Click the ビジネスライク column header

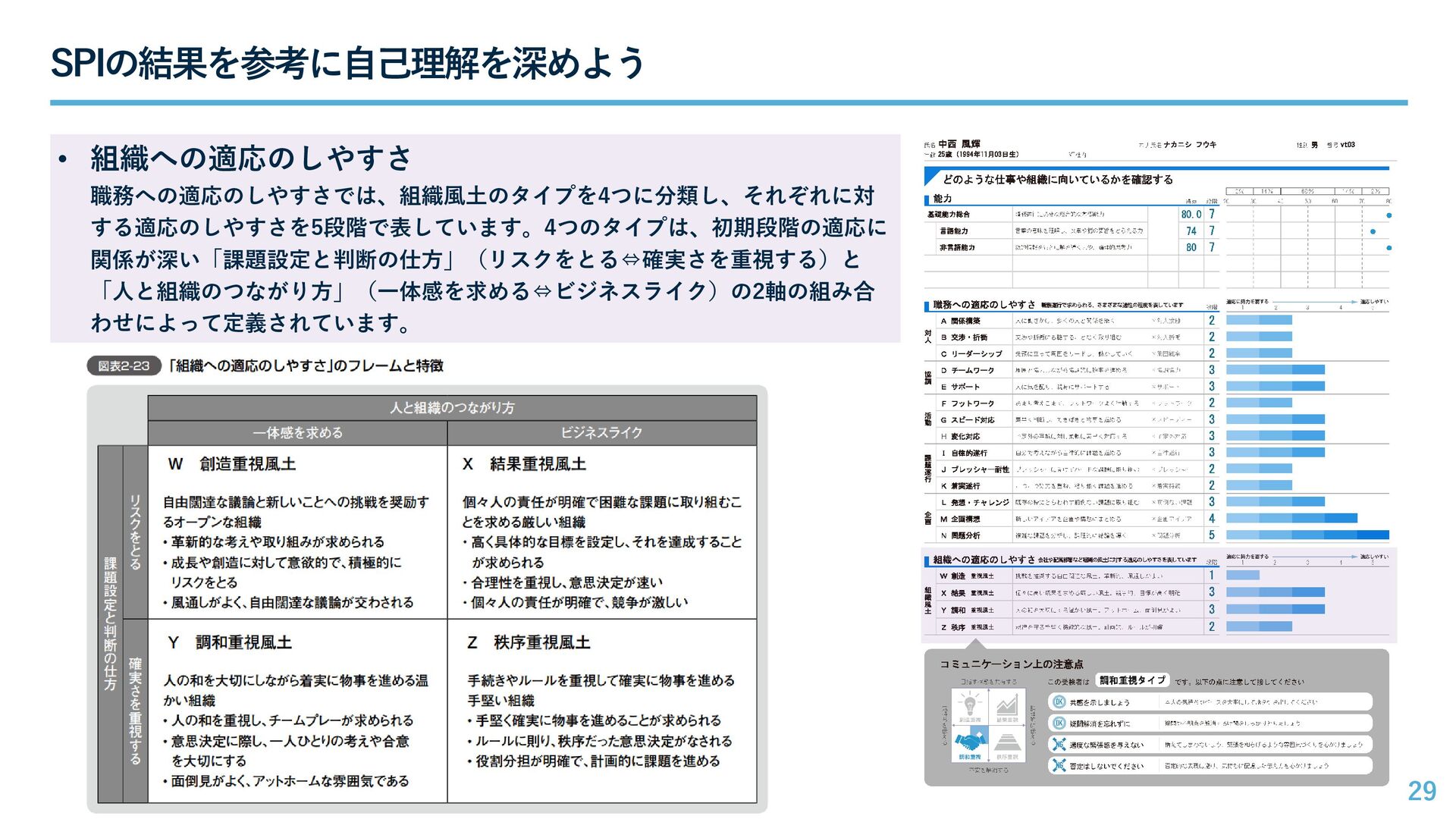(602, 433)
